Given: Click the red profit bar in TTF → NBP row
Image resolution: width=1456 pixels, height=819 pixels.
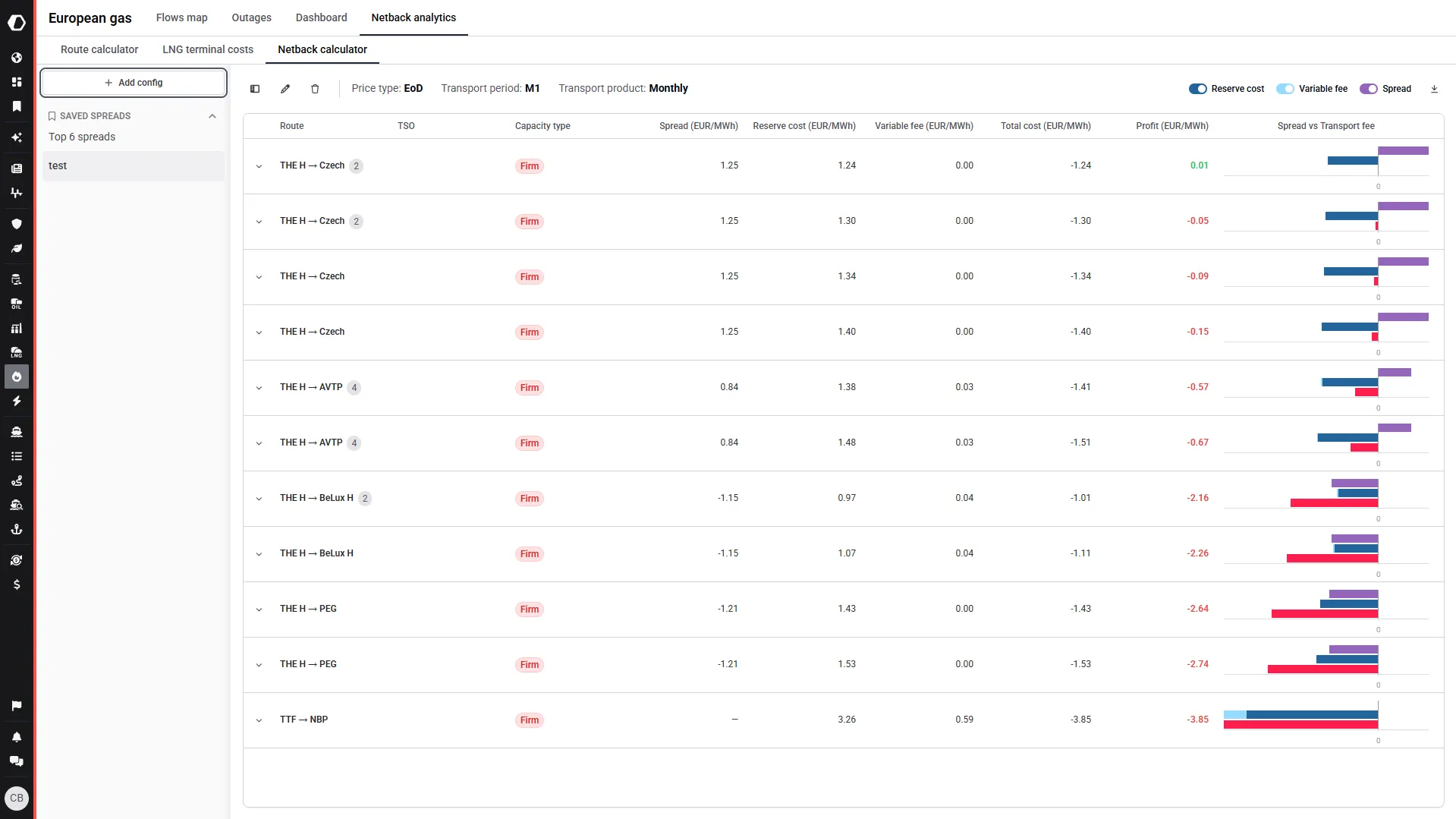Looking at the screenshot, I should click(1300, 725).
